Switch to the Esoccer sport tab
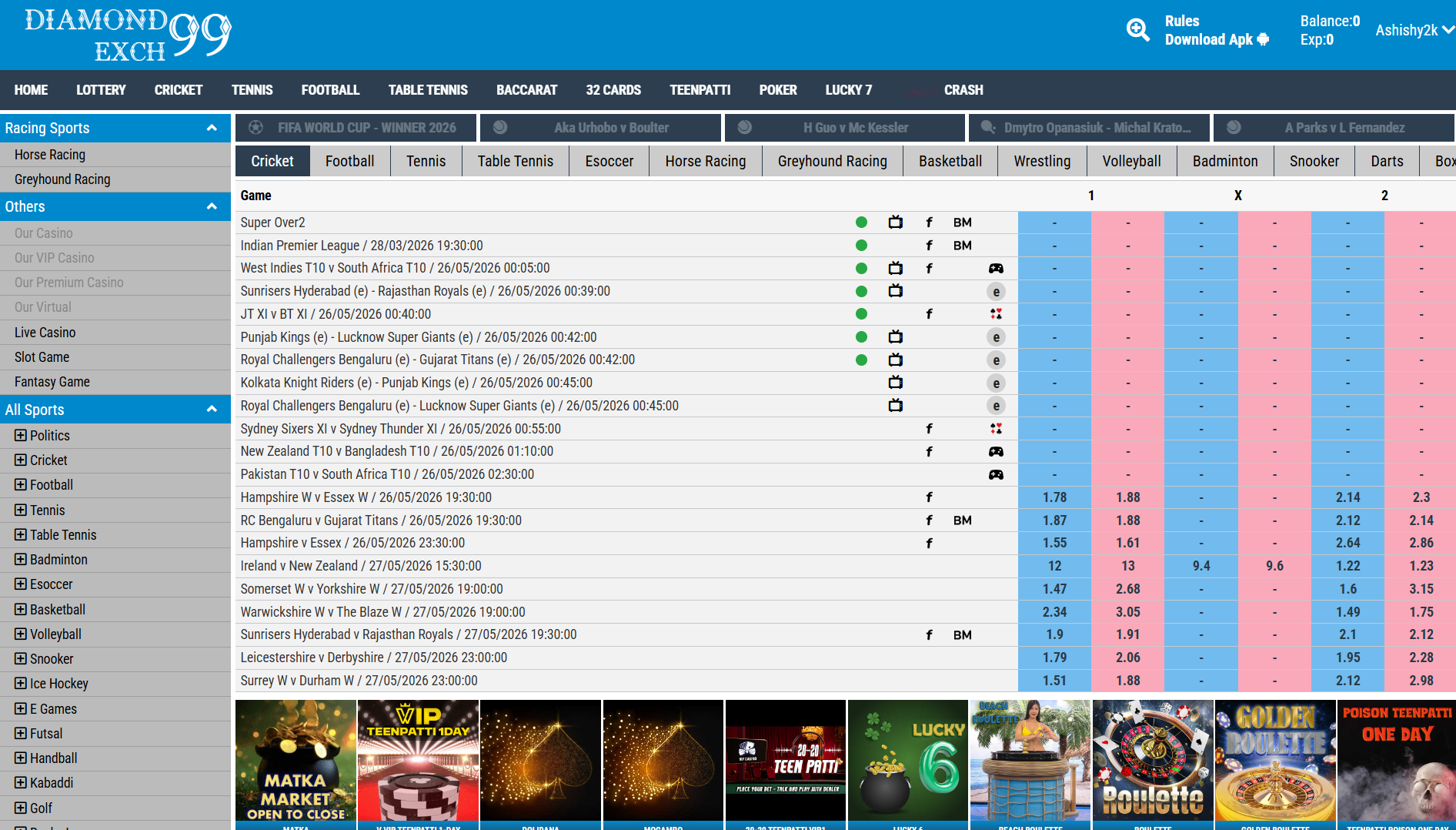 (609, 161)
